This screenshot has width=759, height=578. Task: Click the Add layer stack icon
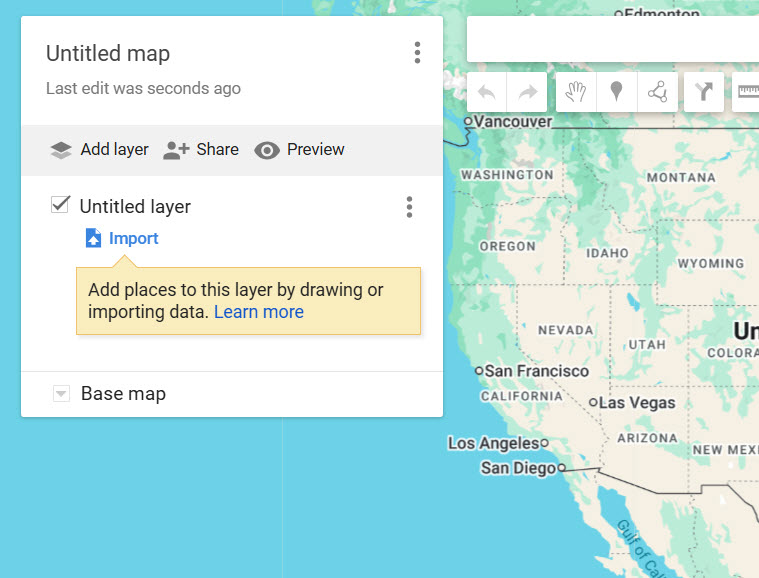point(61,150)
